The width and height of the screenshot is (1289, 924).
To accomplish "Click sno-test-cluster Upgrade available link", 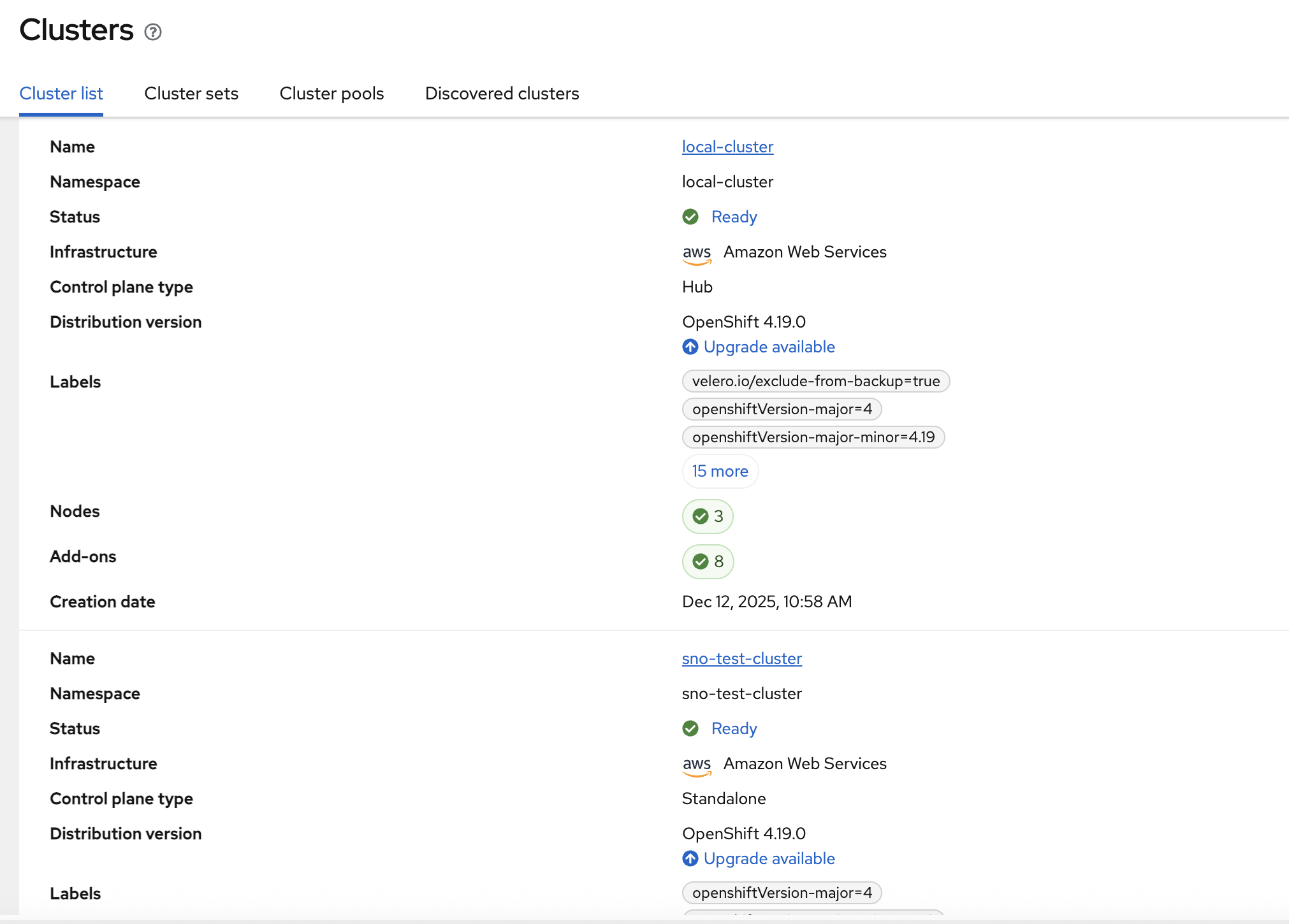I will [769, 858].
